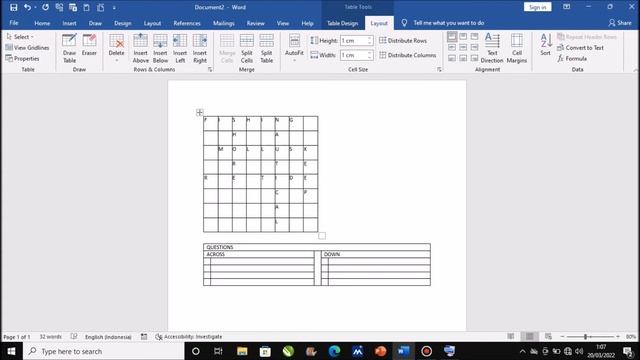Open Customize Quick Access Toolbar dropdown
Screen dimensions: 640x360
pyautogui.click(x=114, y=7)
